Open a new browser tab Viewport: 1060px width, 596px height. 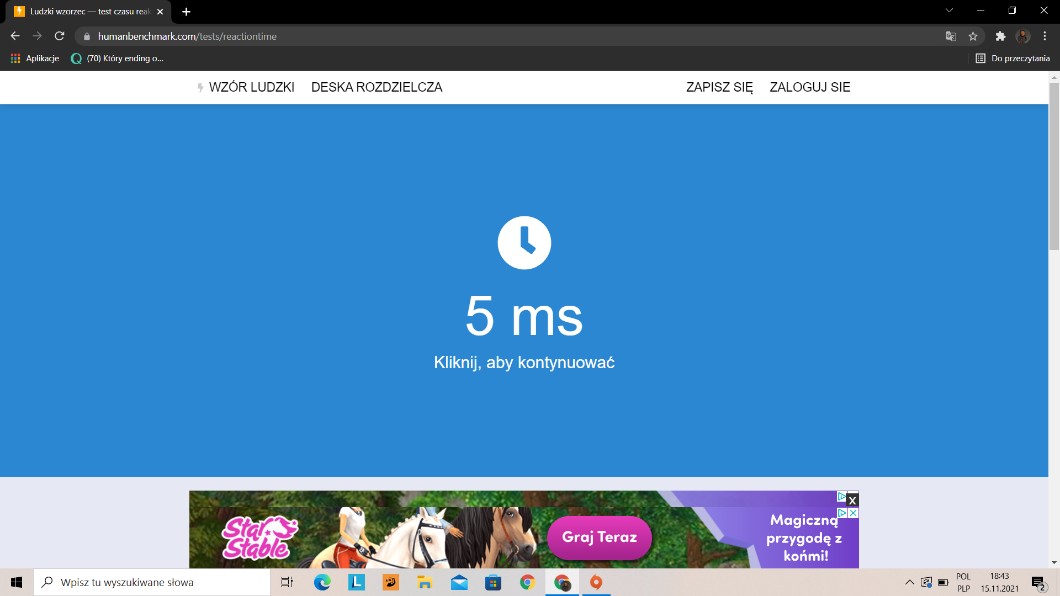click(x=186, y=11)
